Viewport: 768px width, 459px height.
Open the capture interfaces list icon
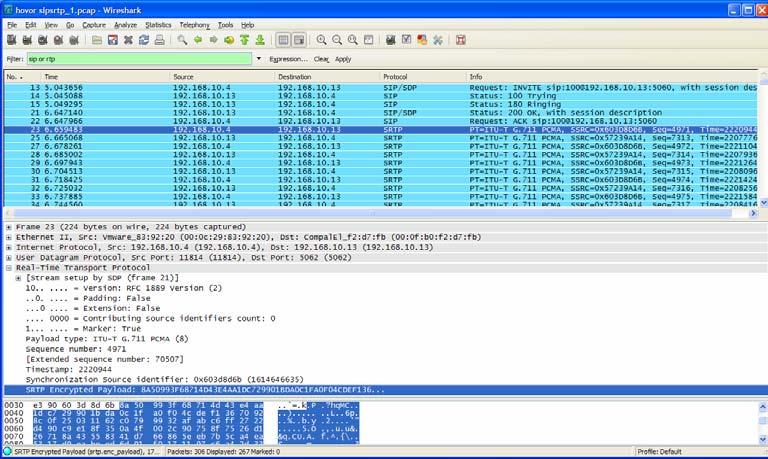pos(12,40)
